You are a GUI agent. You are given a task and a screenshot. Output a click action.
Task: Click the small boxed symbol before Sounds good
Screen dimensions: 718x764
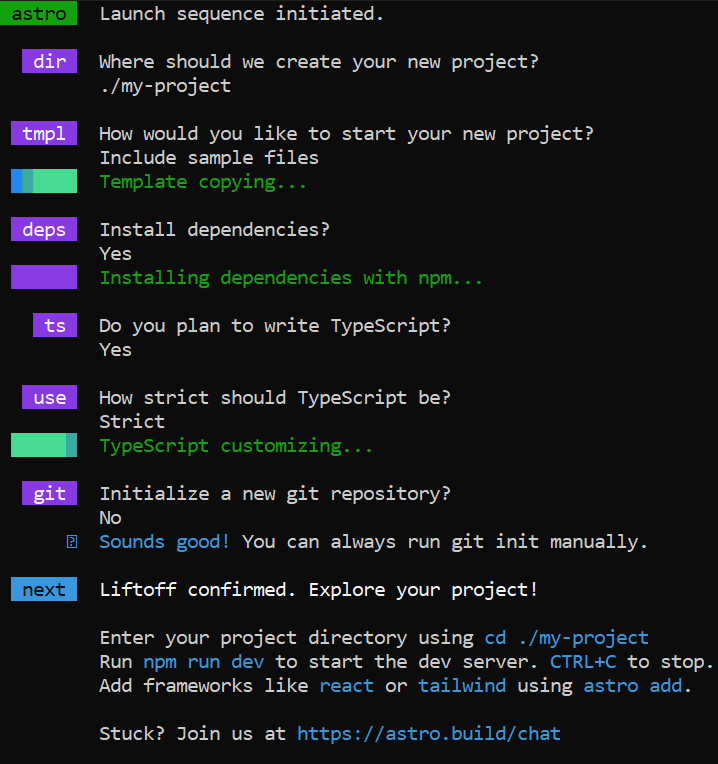pyautogui.click(x=71, y=542)
